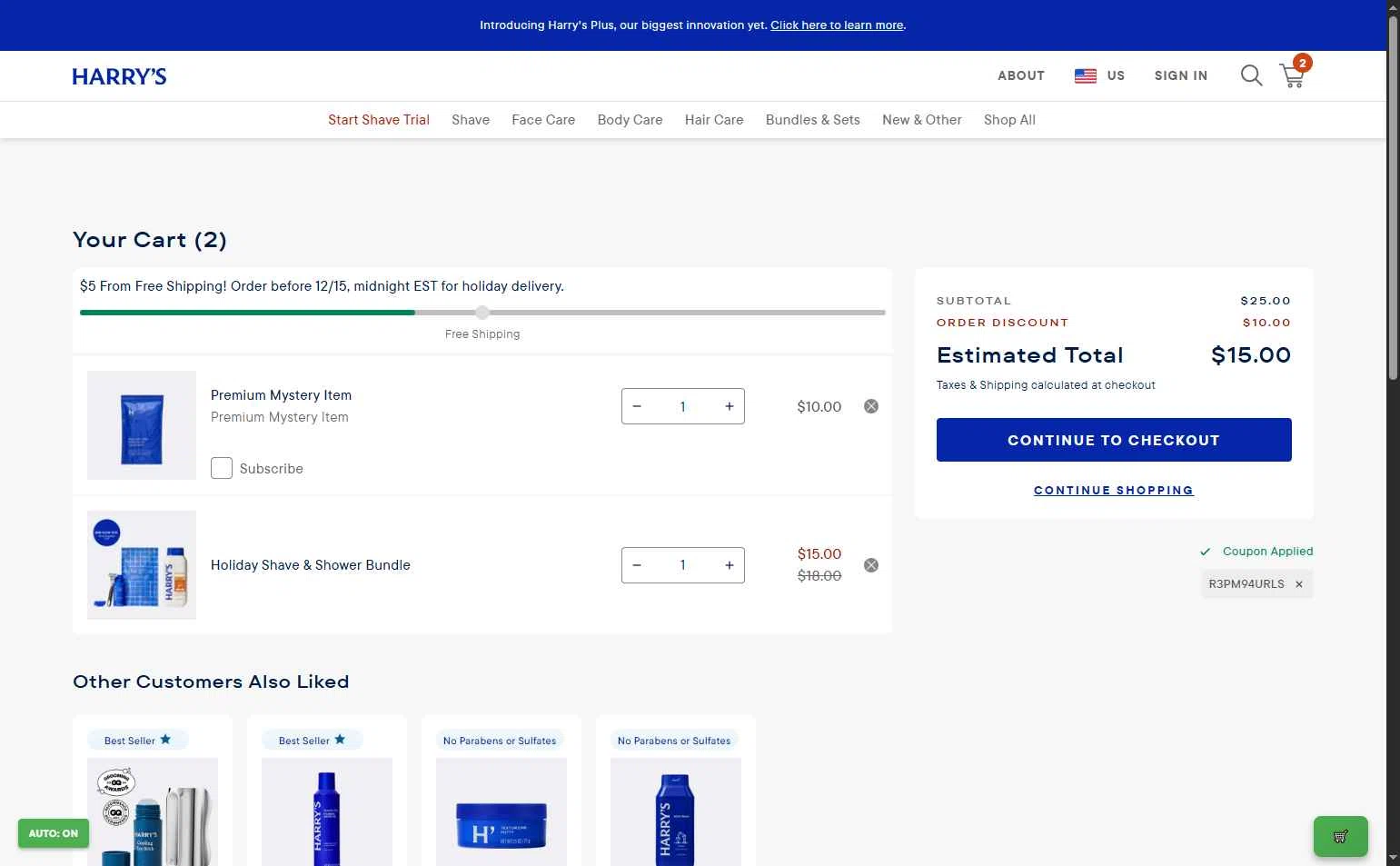Remove Premium Mystery Item from cart
This screenshot has width=1400, height=866.
[x=871, y=406]
